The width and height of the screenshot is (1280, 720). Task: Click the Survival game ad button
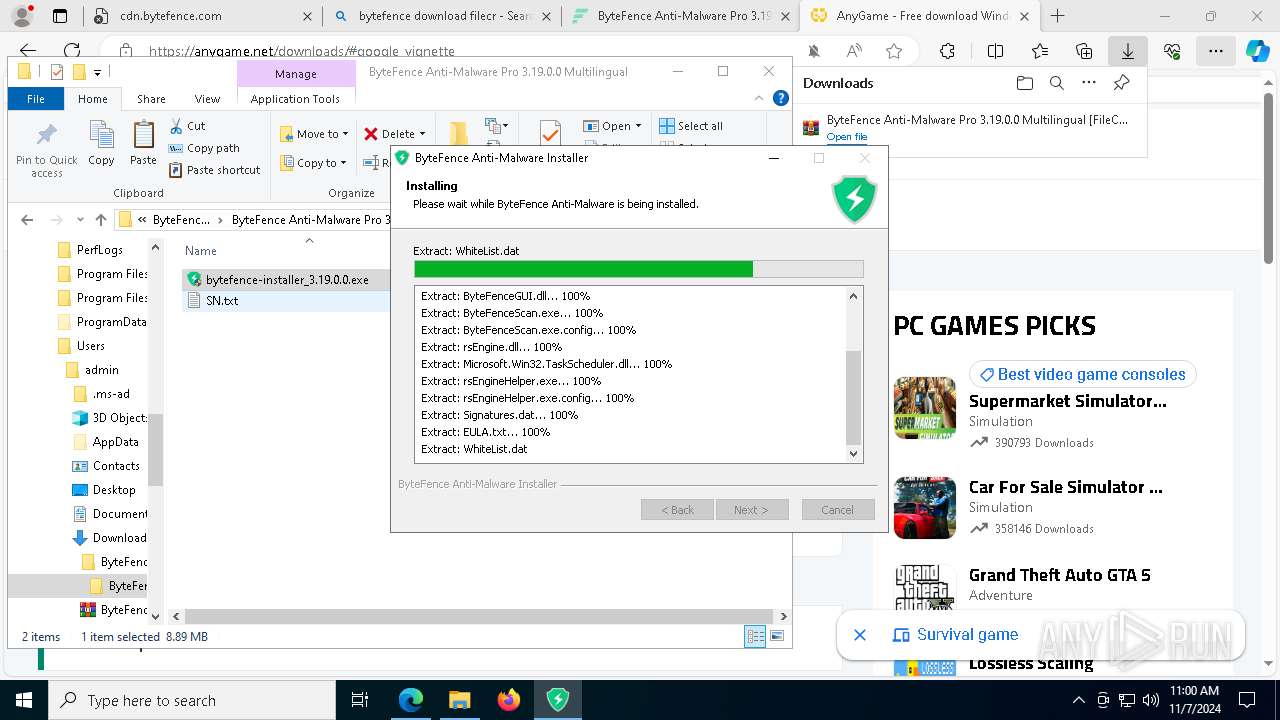955,634
